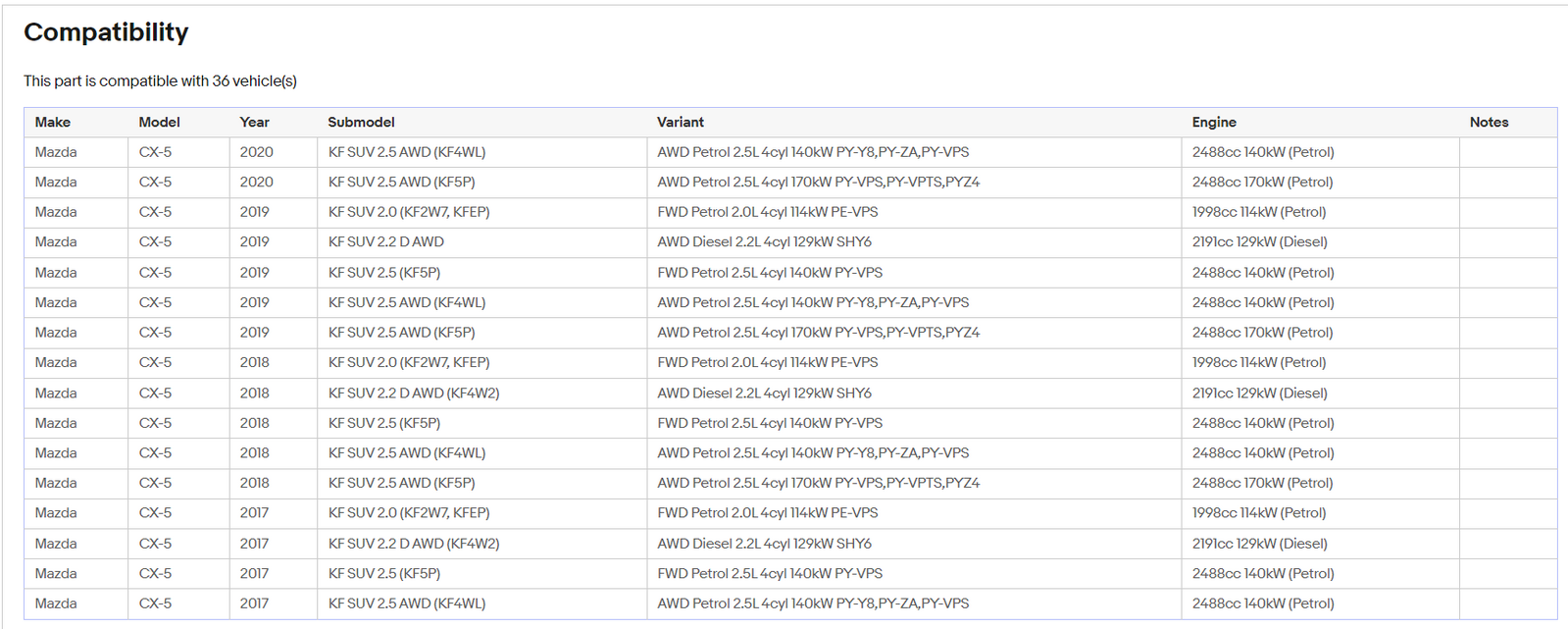Click 'KF SUV 2.5 (KF5P)' in the 2017 row
1568x629 pixels.
[x=383, y=574]
